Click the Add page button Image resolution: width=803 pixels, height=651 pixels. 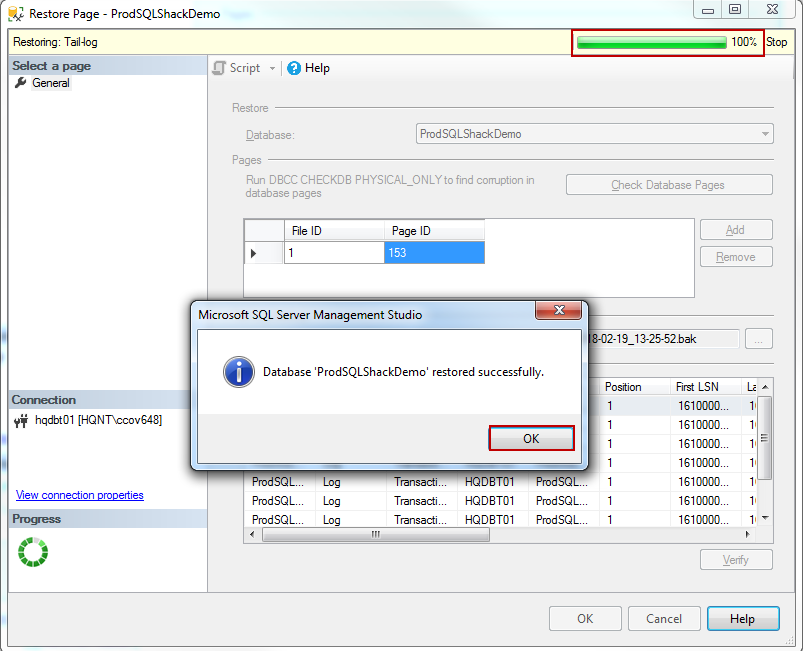(x=736, y=230)
